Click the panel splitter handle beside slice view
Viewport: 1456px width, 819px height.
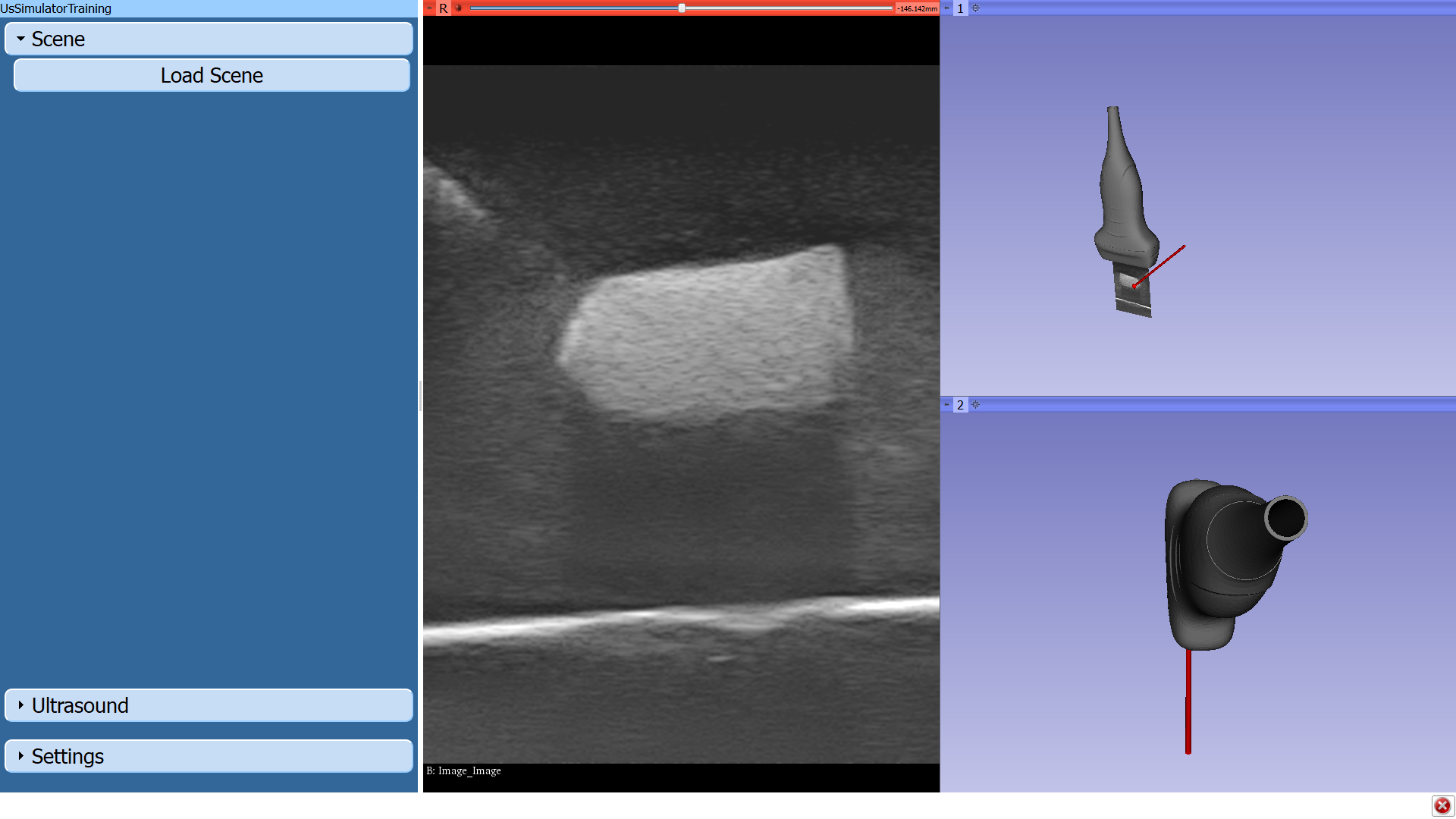(420, 396)
